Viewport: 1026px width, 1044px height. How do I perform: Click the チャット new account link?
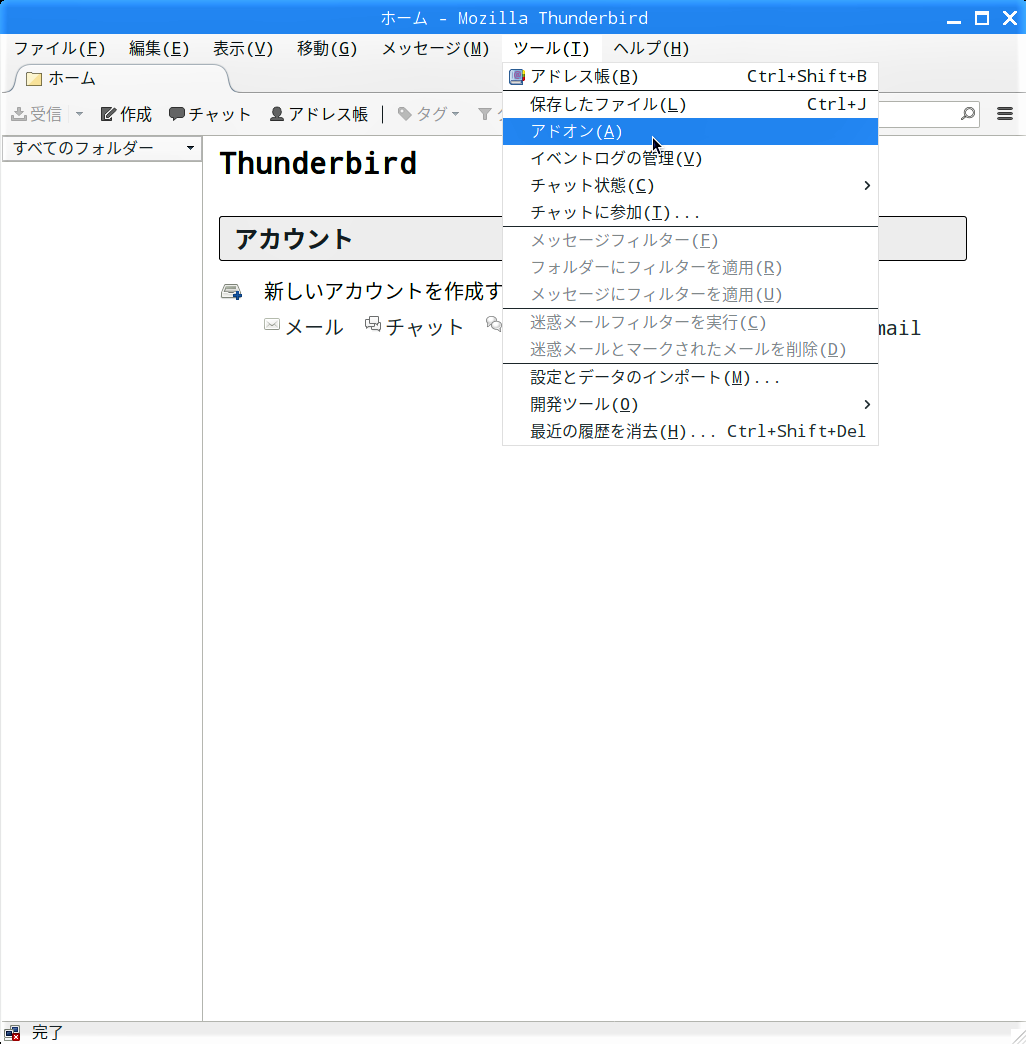(x=413, y=326)
